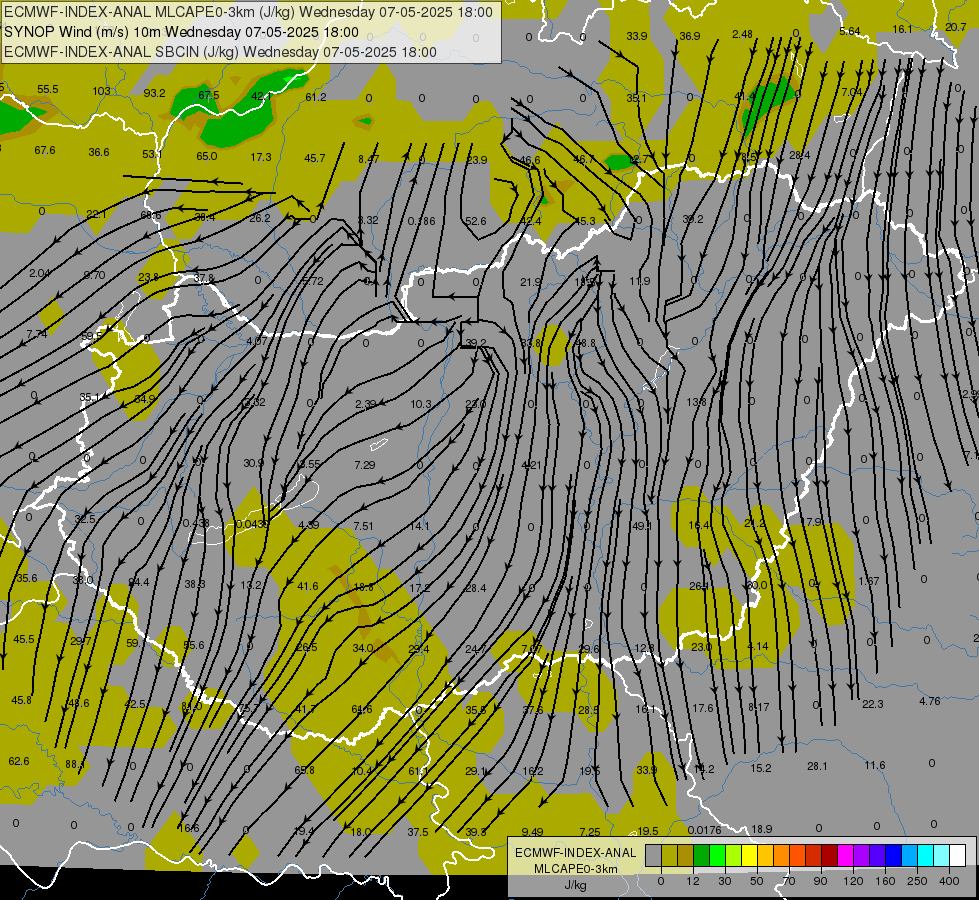Click the olive swatch after the 0 tick
The width and height of the screenshot is (979, 900).
tap(669, 855)
